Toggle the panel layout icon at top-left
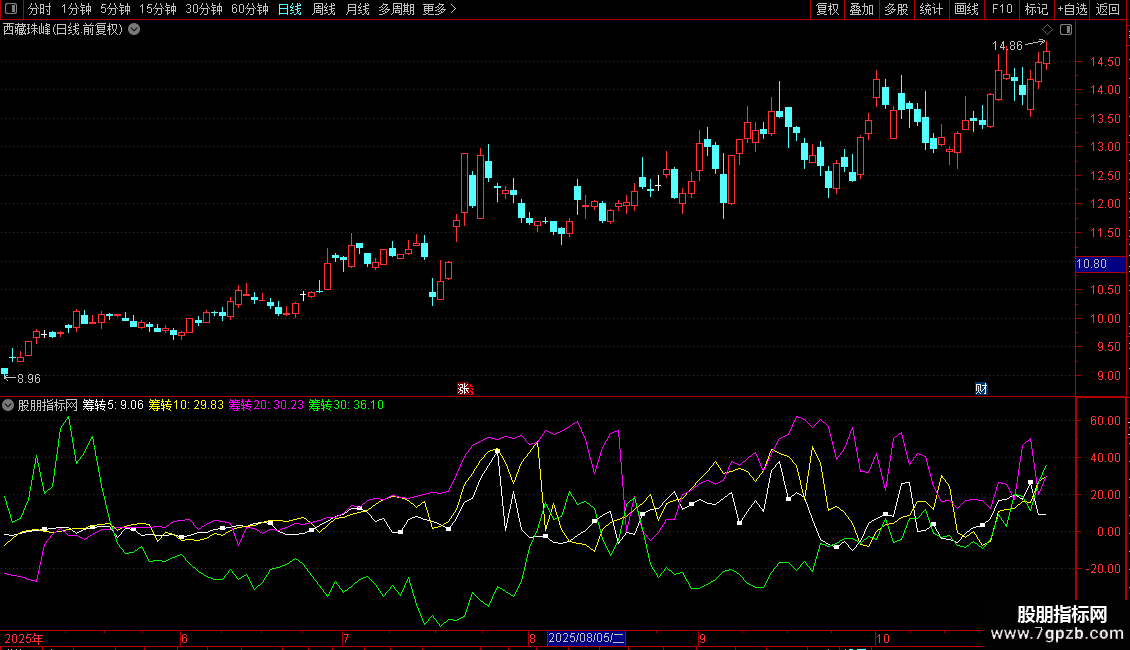The width and height of the screenshot is (1130, 650). (11, 9)
